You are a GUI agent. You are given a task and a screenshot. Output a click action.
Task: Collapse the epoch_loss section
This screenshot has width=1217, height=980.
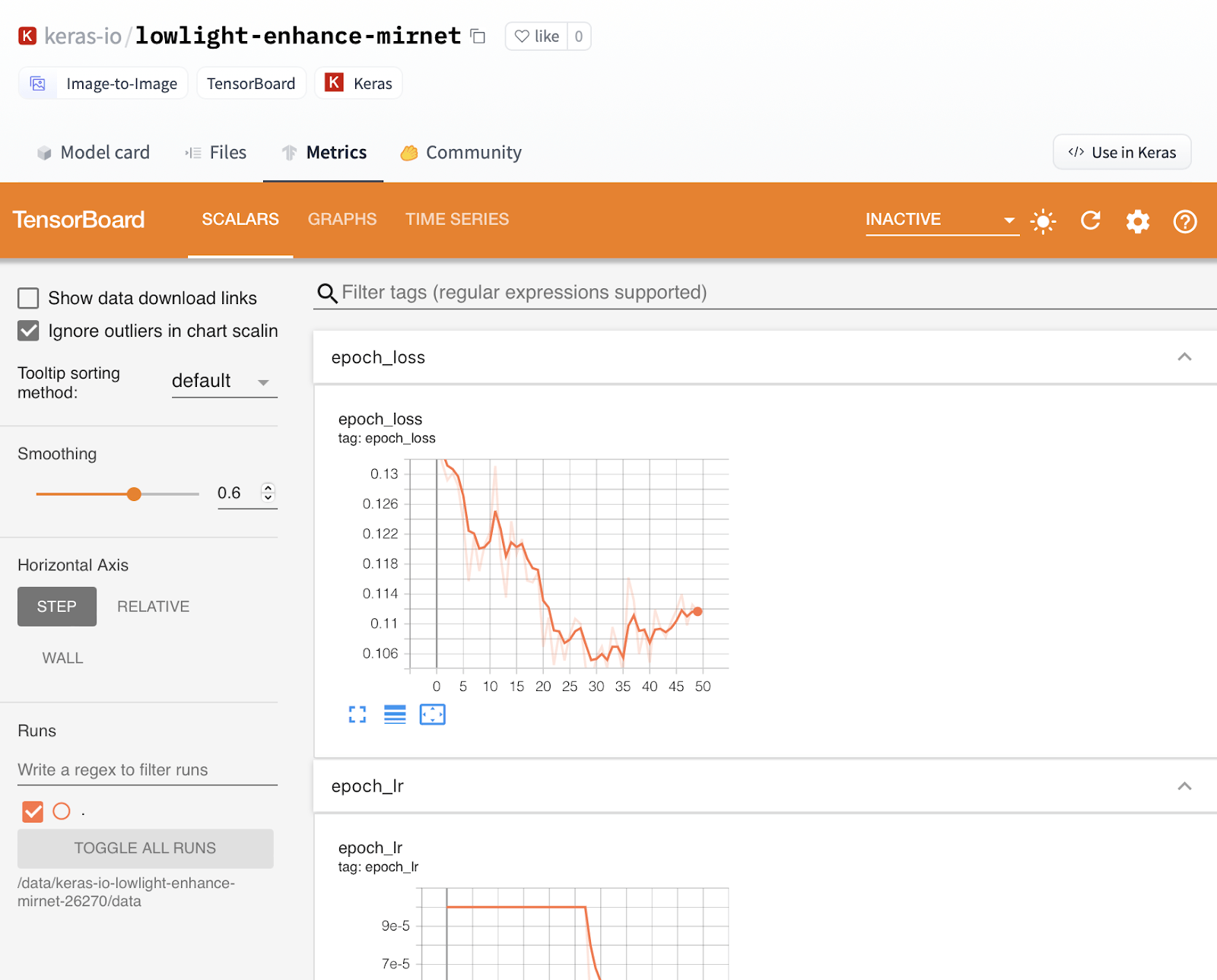1184,357
